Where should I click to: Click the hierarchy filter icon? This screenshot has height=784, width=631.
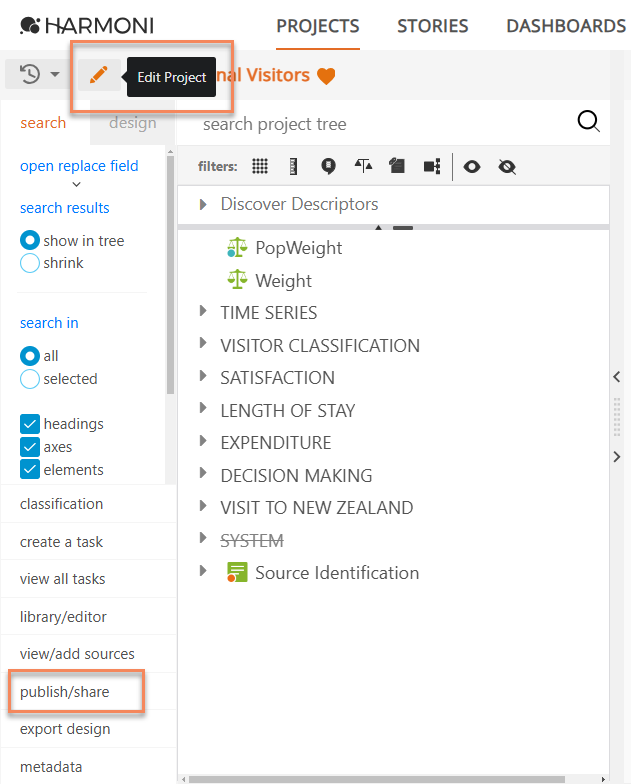[432, 166]
